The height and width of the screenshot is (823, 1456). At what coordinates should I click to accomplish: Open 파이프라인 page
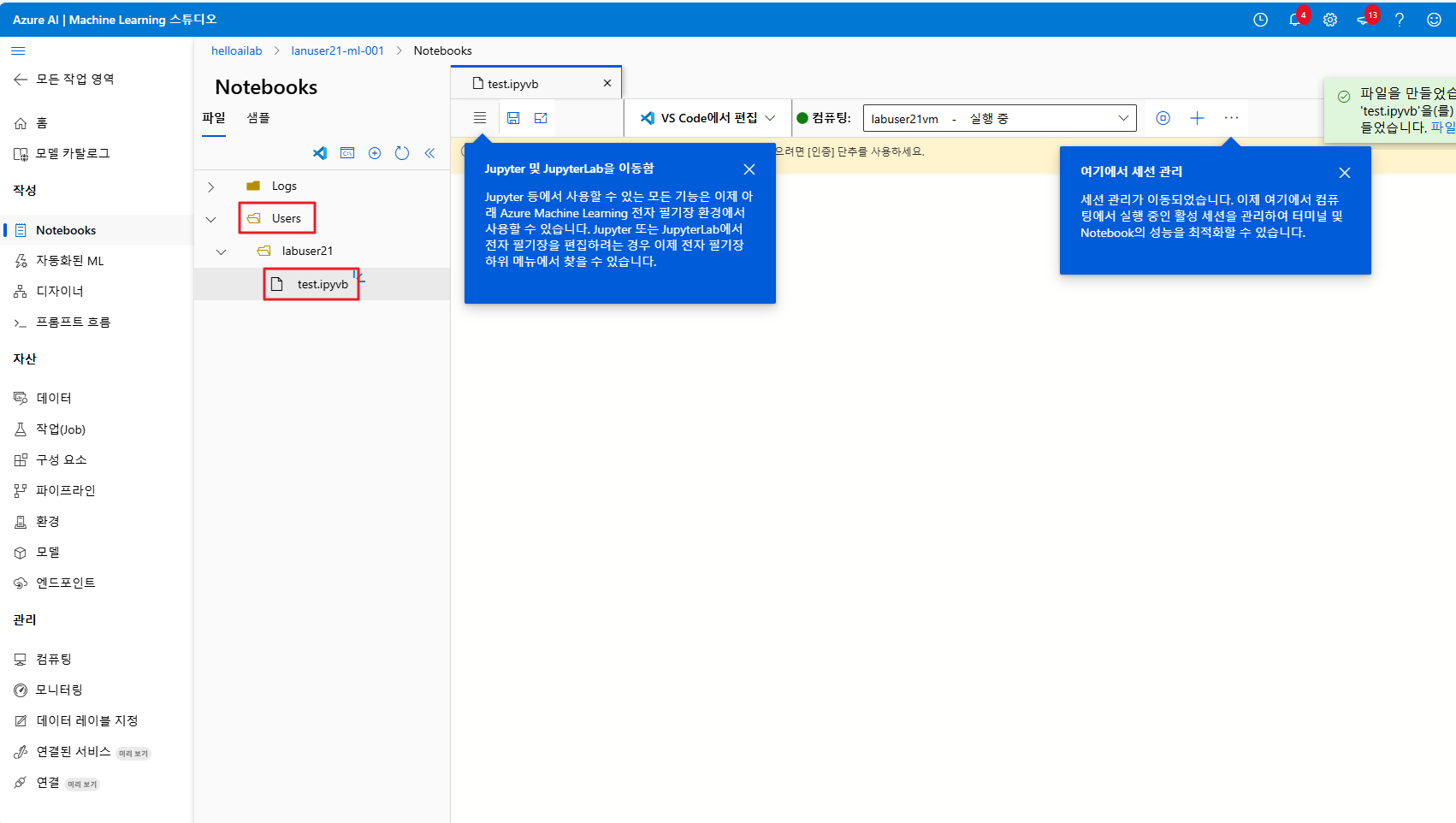(97, 490)
